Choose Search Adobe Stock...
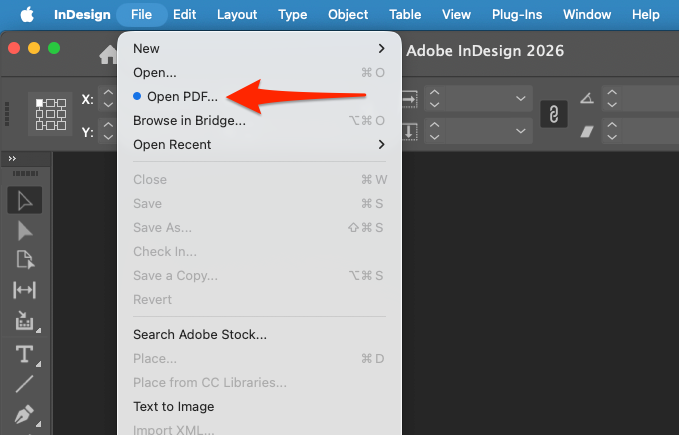This screenshot has width=679, height=435. click(x=200, y=334)
